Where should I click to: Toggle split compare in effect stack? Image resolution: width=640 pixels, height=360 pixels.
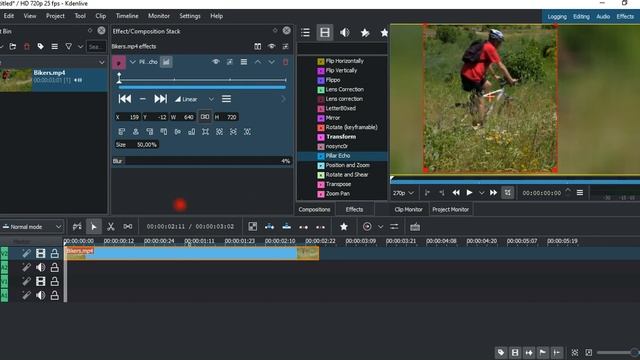(258, 47)
